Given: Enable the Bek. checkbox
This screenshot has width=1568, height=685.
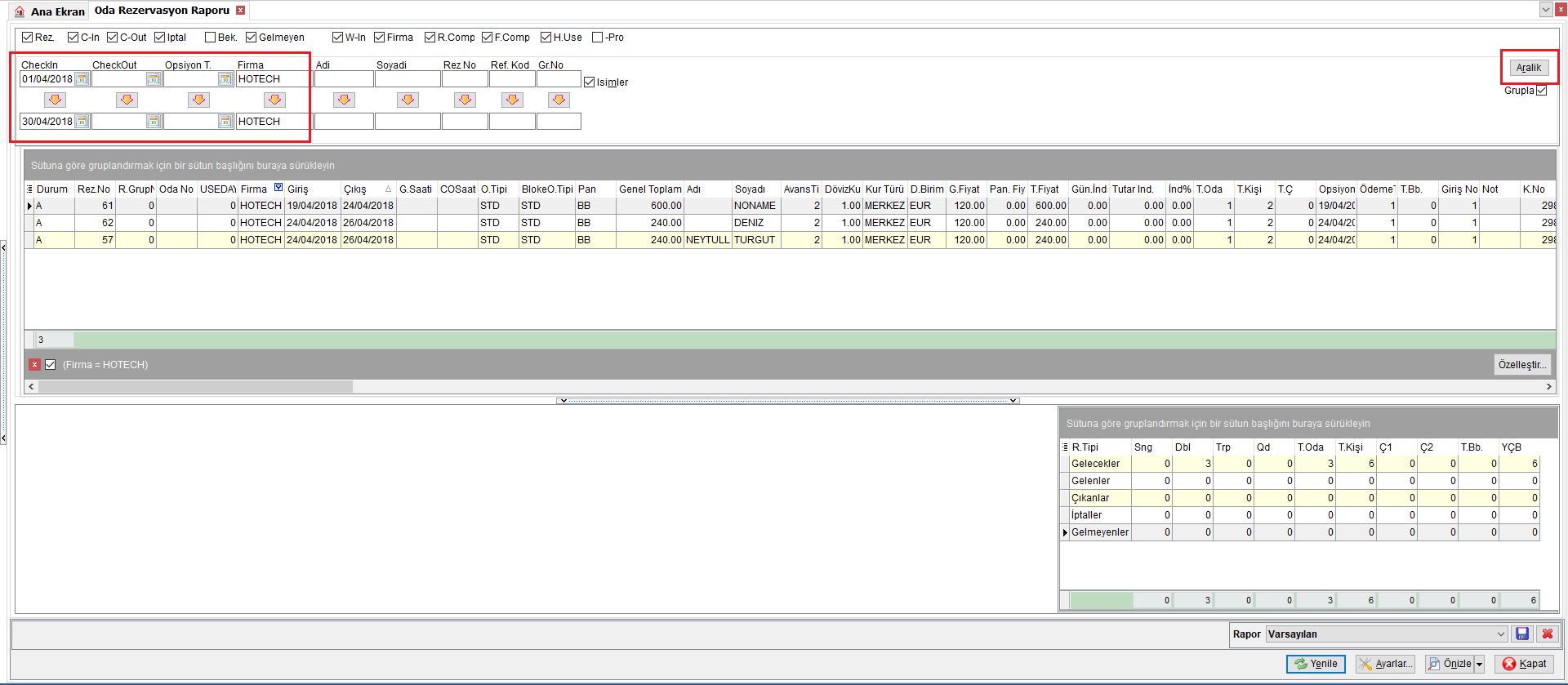Looking at the screenshot, I should click(x=211, y=38).
